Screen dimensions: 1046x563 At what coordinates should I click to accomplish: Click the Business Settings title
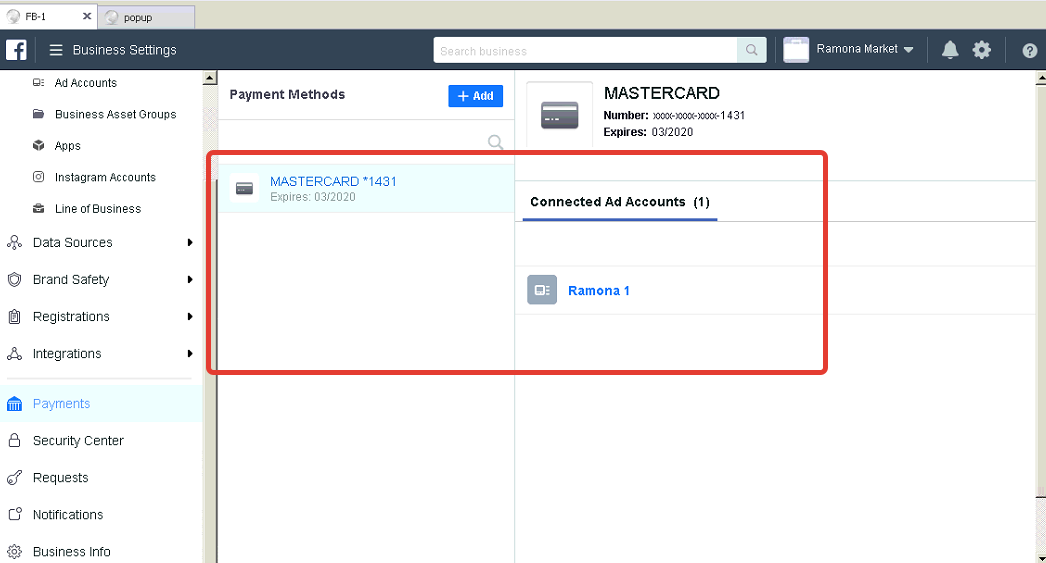[x=125, y=50]
